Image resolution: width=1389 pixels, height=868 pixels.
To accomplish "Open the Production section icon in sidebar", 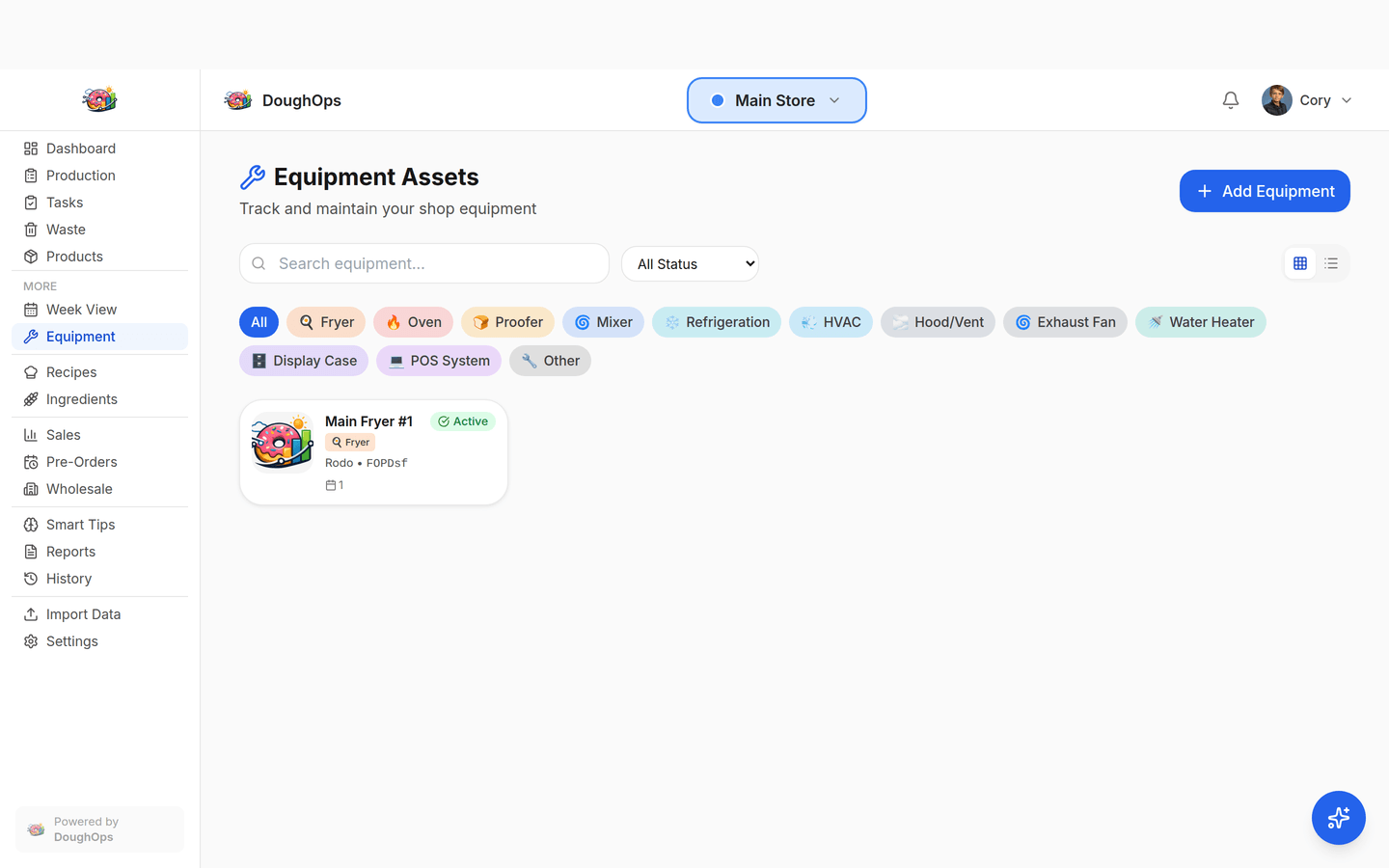I will tap(30, 175).
